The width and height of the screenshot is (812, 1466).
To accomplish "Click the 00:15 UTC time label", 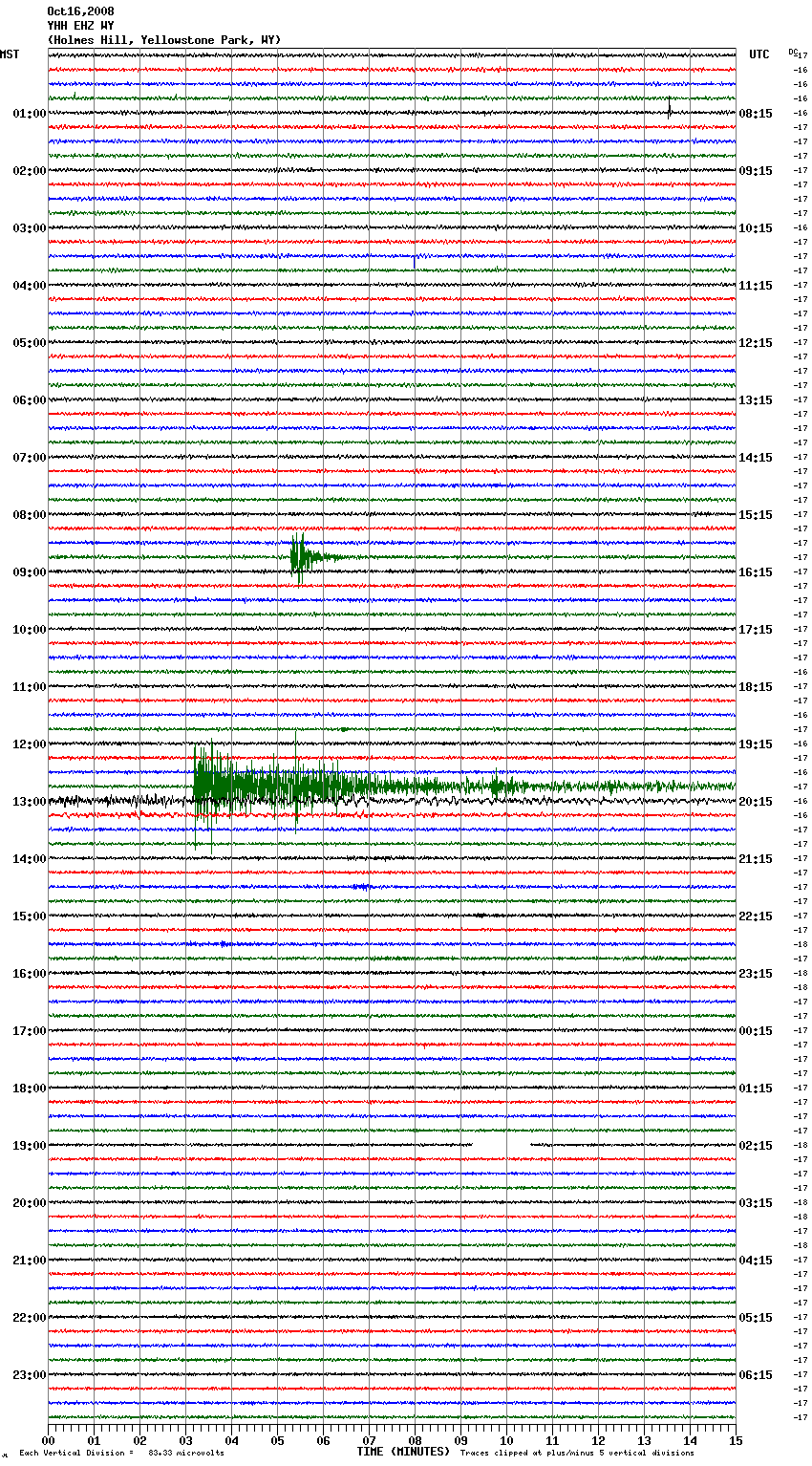I will point(756,1031).
